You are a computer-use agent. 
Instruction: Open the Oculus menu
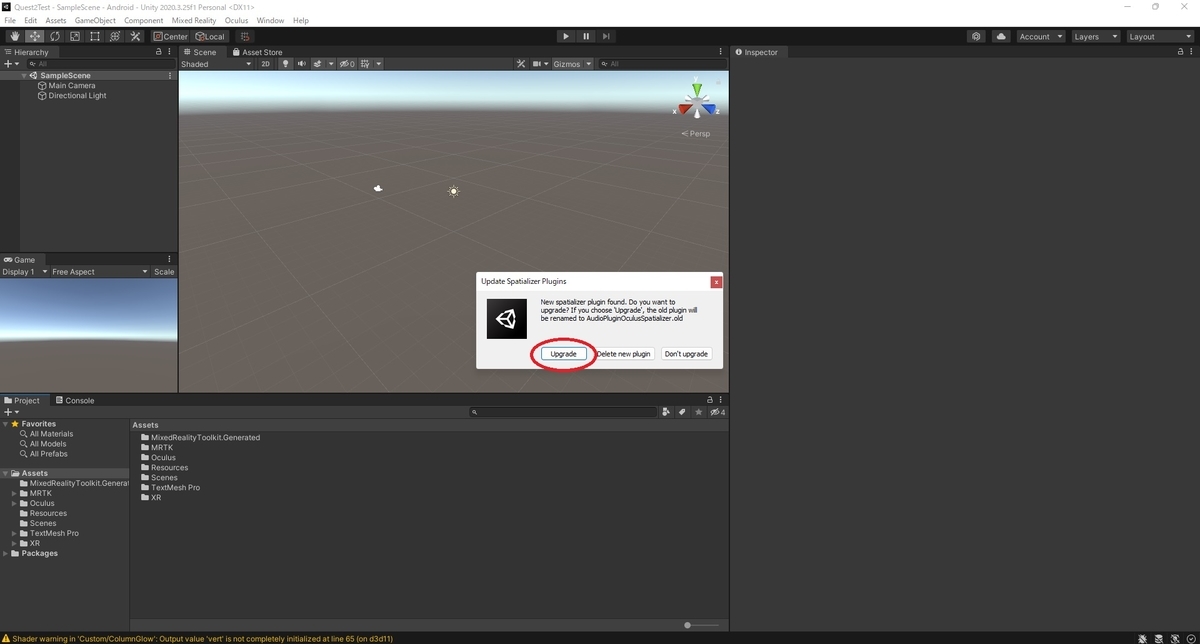pos(236,20)
